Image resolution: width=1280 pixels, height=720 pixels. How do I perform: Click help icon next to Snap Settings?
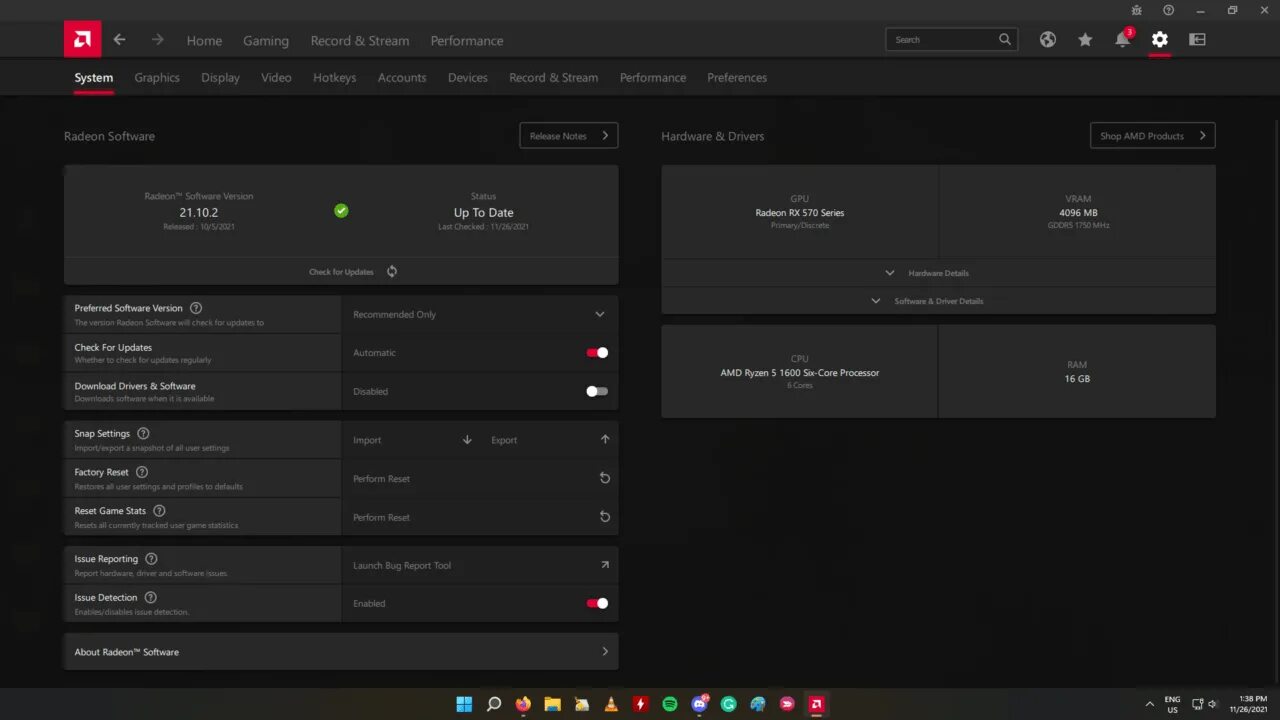pos(143,433)
